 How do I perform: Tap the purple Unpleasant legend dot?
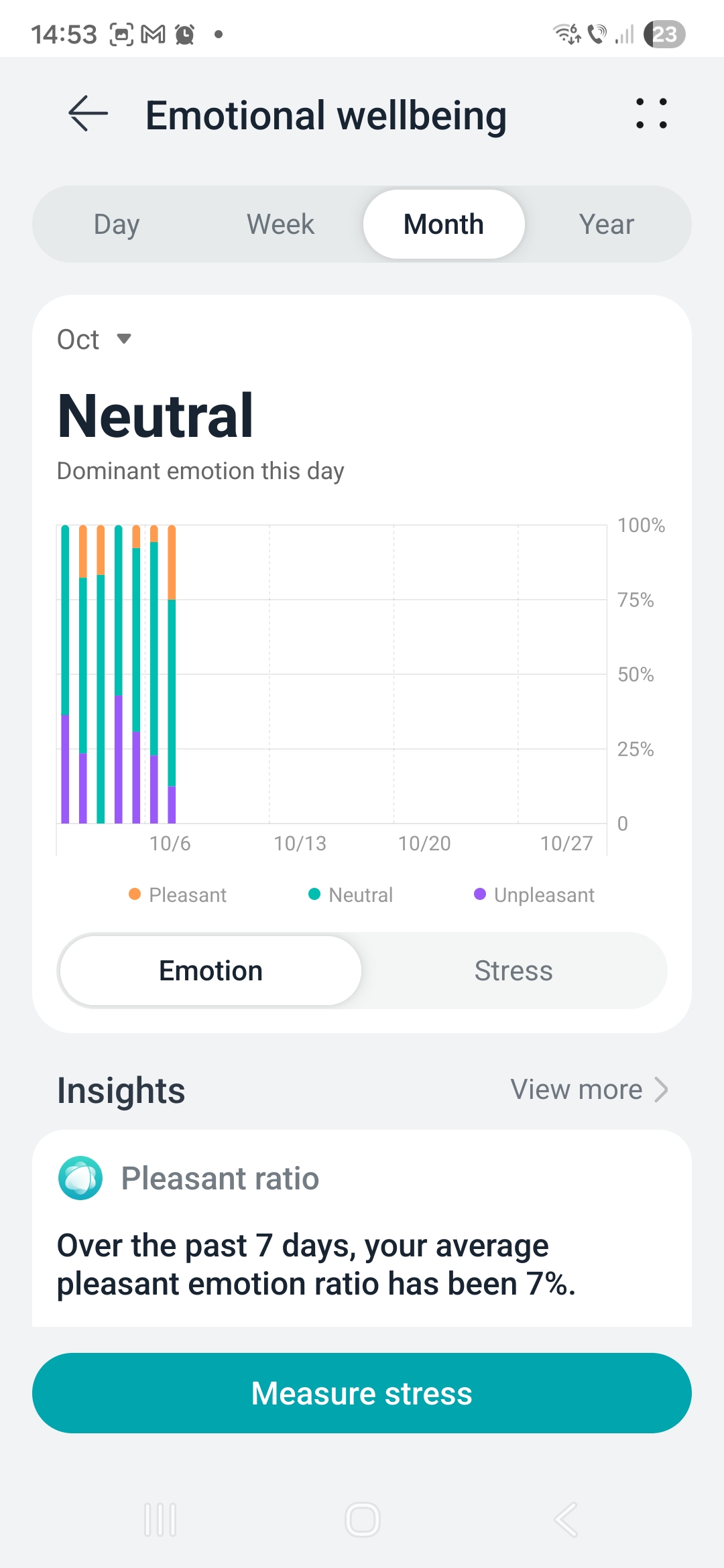point(480,895)
